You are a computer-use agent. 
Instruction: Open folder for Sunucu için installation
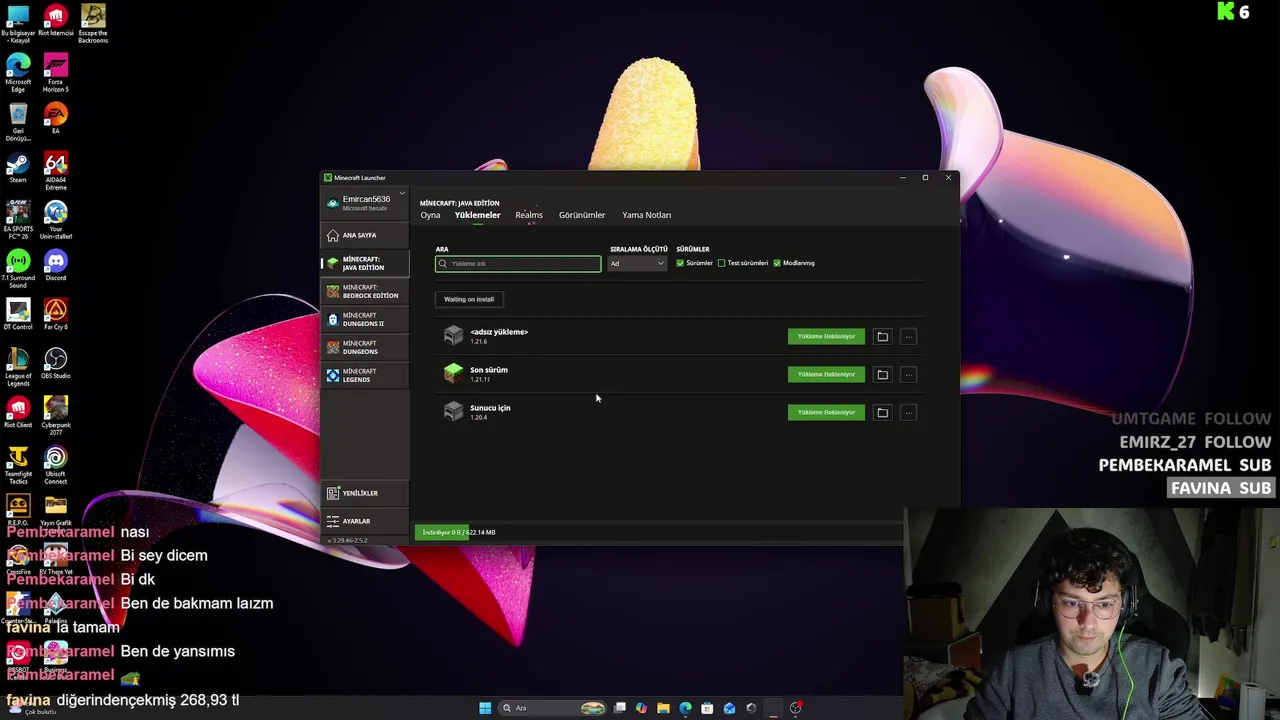pos(882,412)
